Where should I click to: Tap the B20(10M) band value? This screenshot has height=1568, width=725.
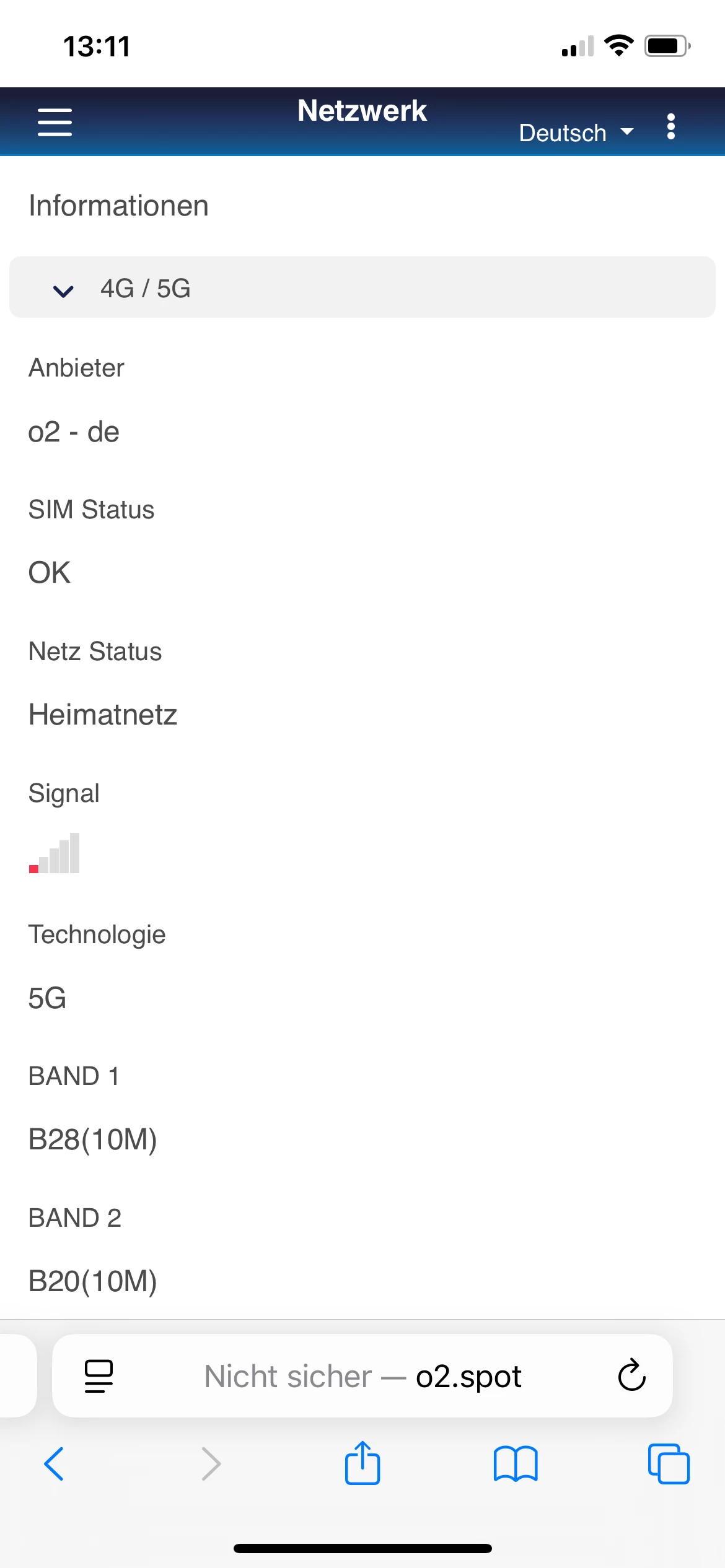93,1281
